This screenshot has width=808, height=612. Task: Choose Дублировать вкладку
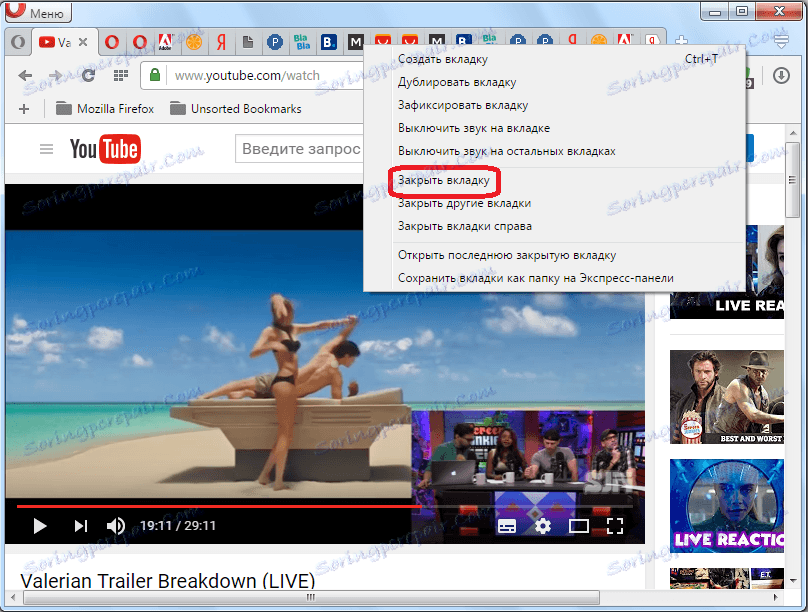tap(554, 82)
